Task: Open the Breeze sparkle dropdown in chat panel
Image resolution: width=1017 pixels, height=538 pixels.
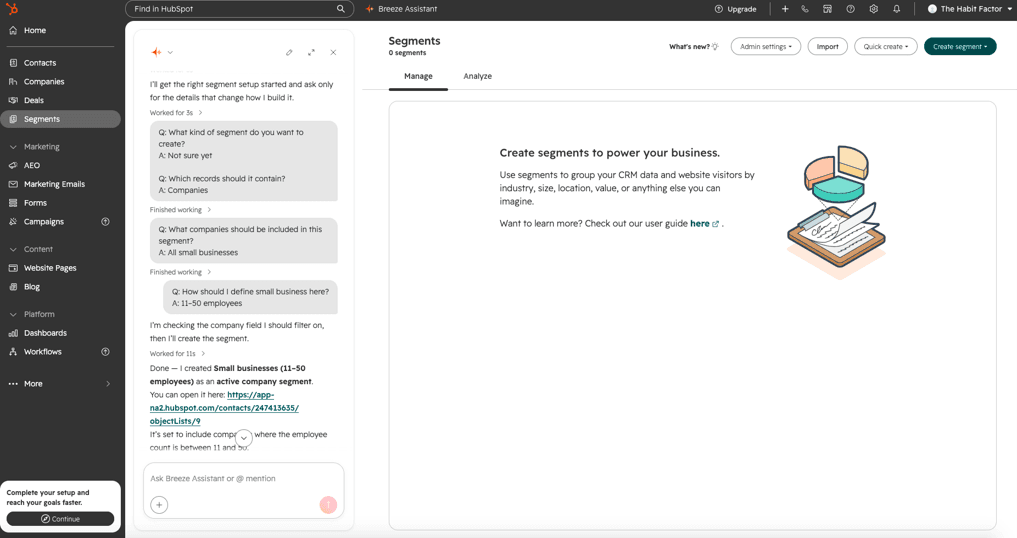Action: [x=162, y=53]
